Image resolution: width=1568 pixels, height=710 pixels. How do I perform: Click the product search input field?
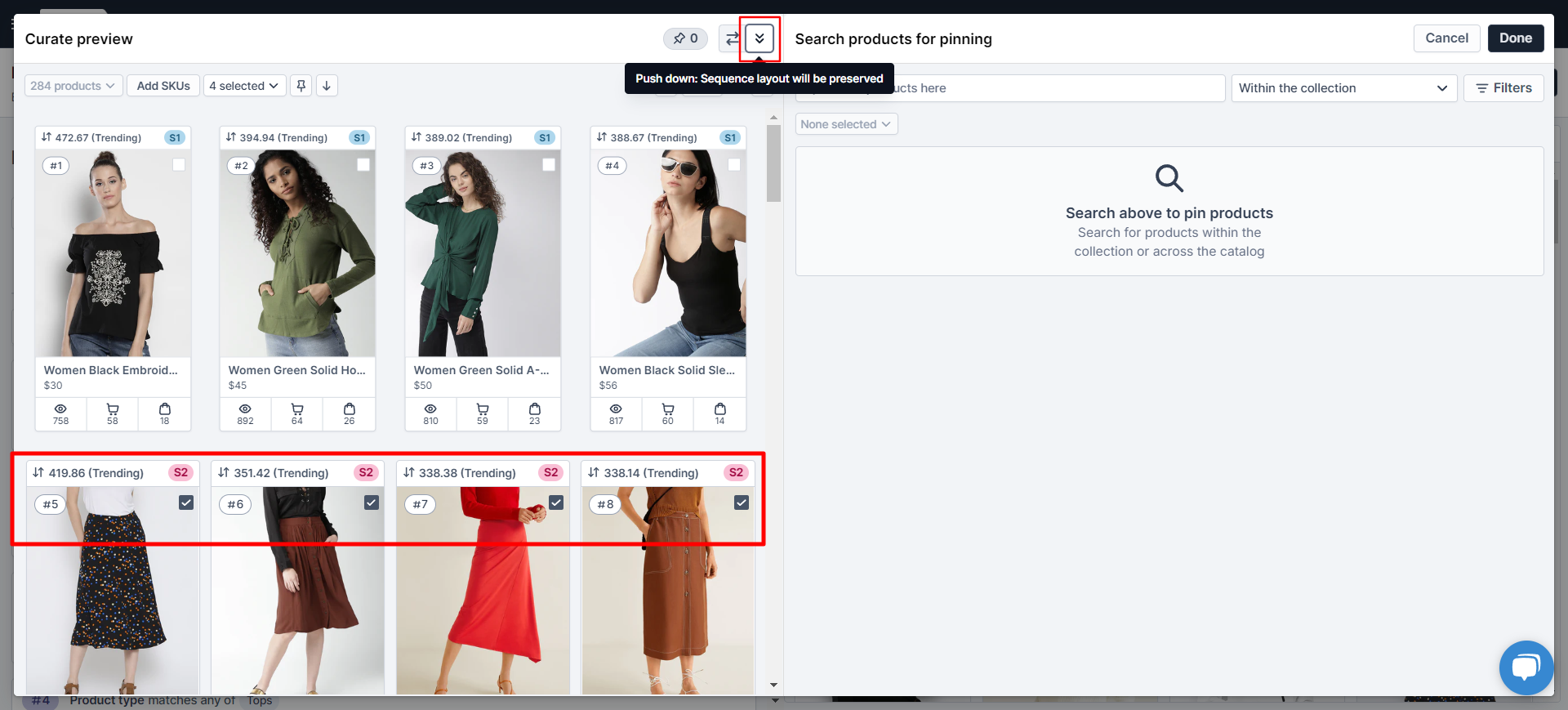1009,88
